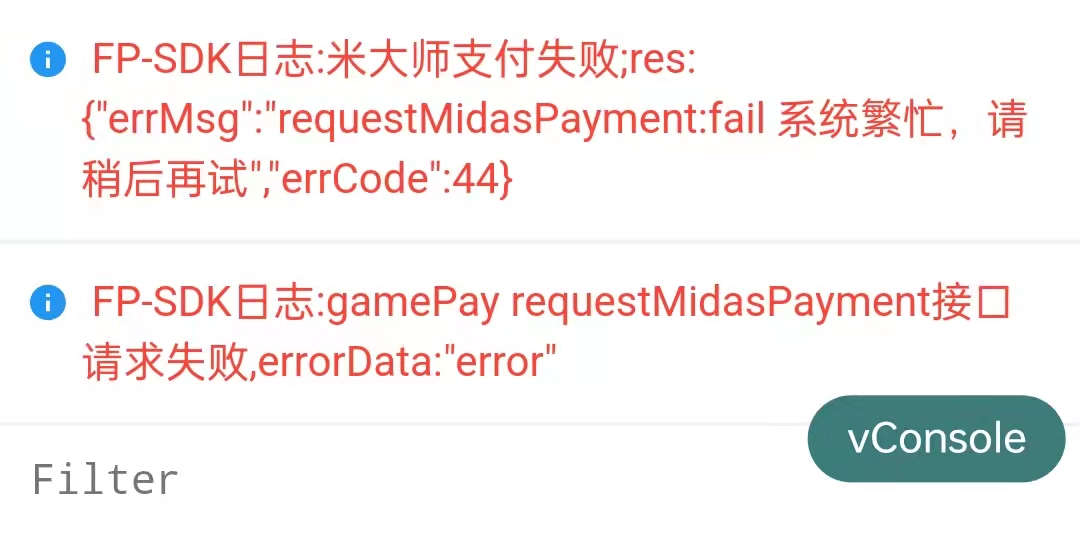Click the word gamePay in second log

pos(412,304)
